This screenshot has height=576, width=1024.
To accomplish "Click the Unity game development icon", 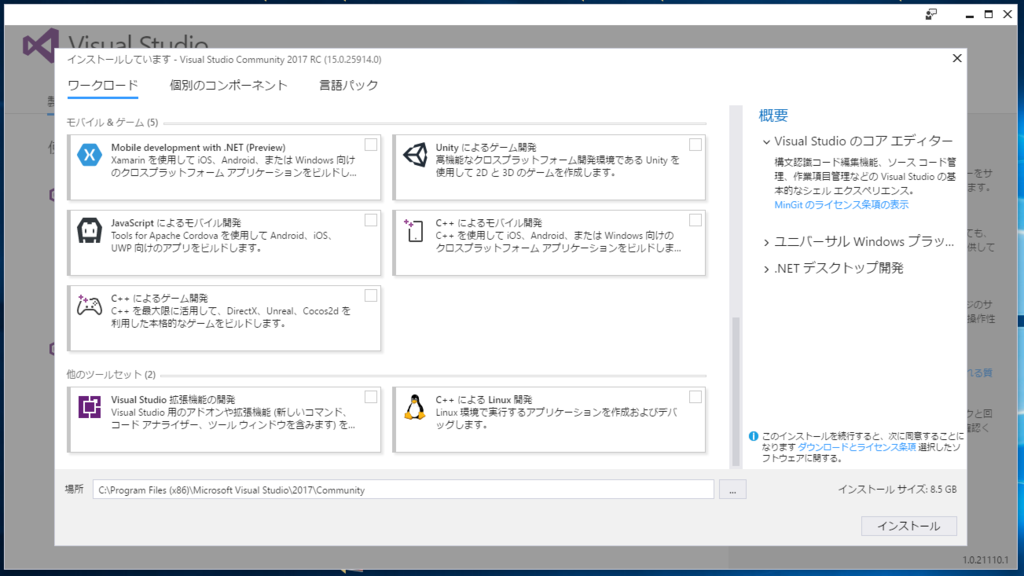I will tap(415, 155).
